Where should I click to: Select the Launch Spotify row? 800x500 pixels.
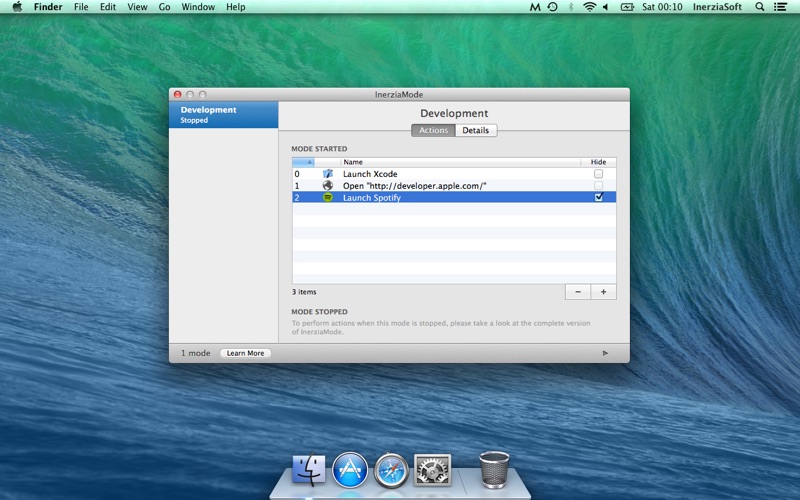click(454, 197)
